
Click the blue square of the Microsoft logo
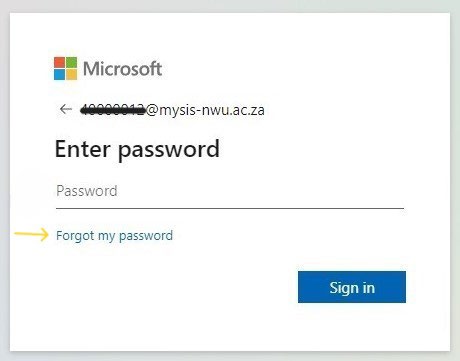coord(59,74)
